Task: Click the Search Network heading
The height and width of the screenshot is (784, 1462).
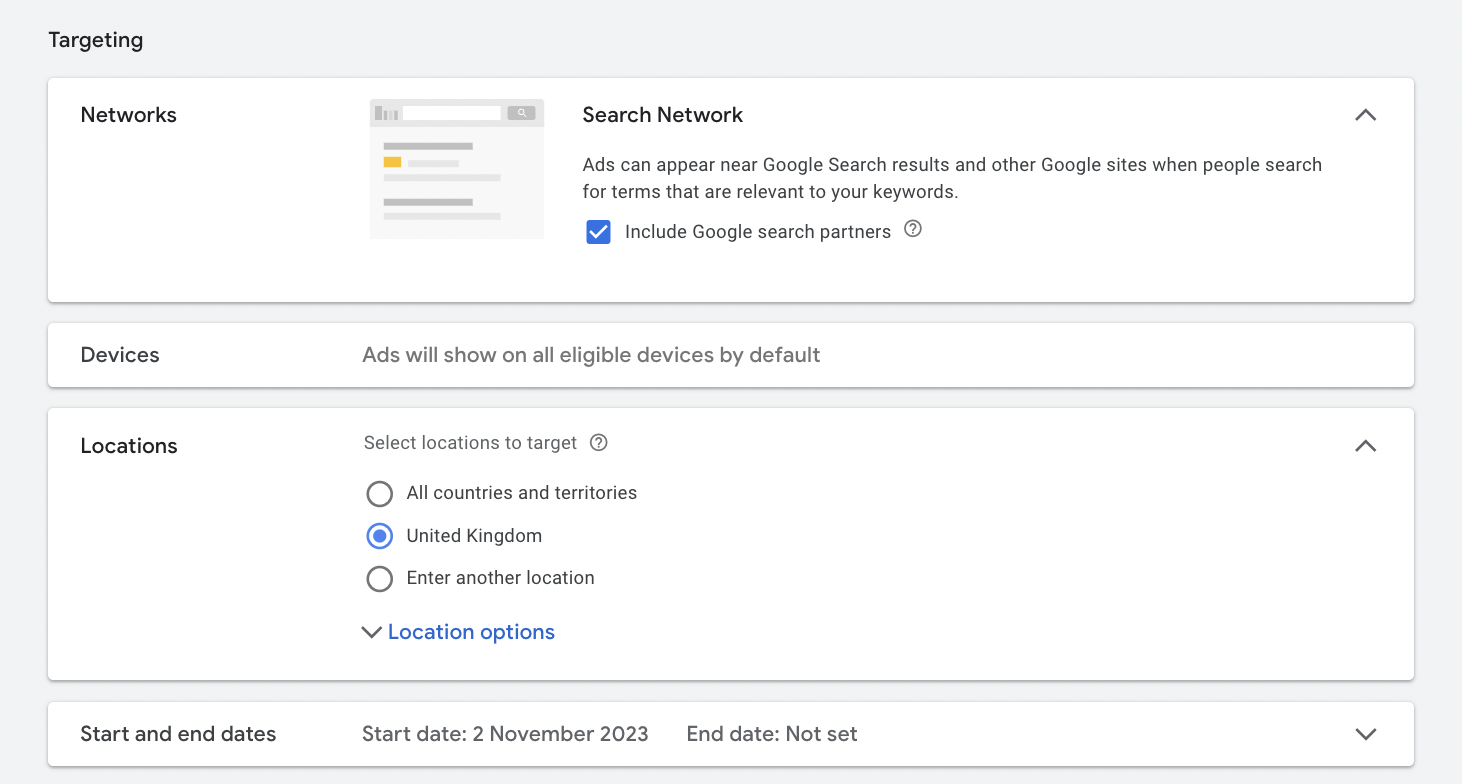Action: [x=662, y=115]
